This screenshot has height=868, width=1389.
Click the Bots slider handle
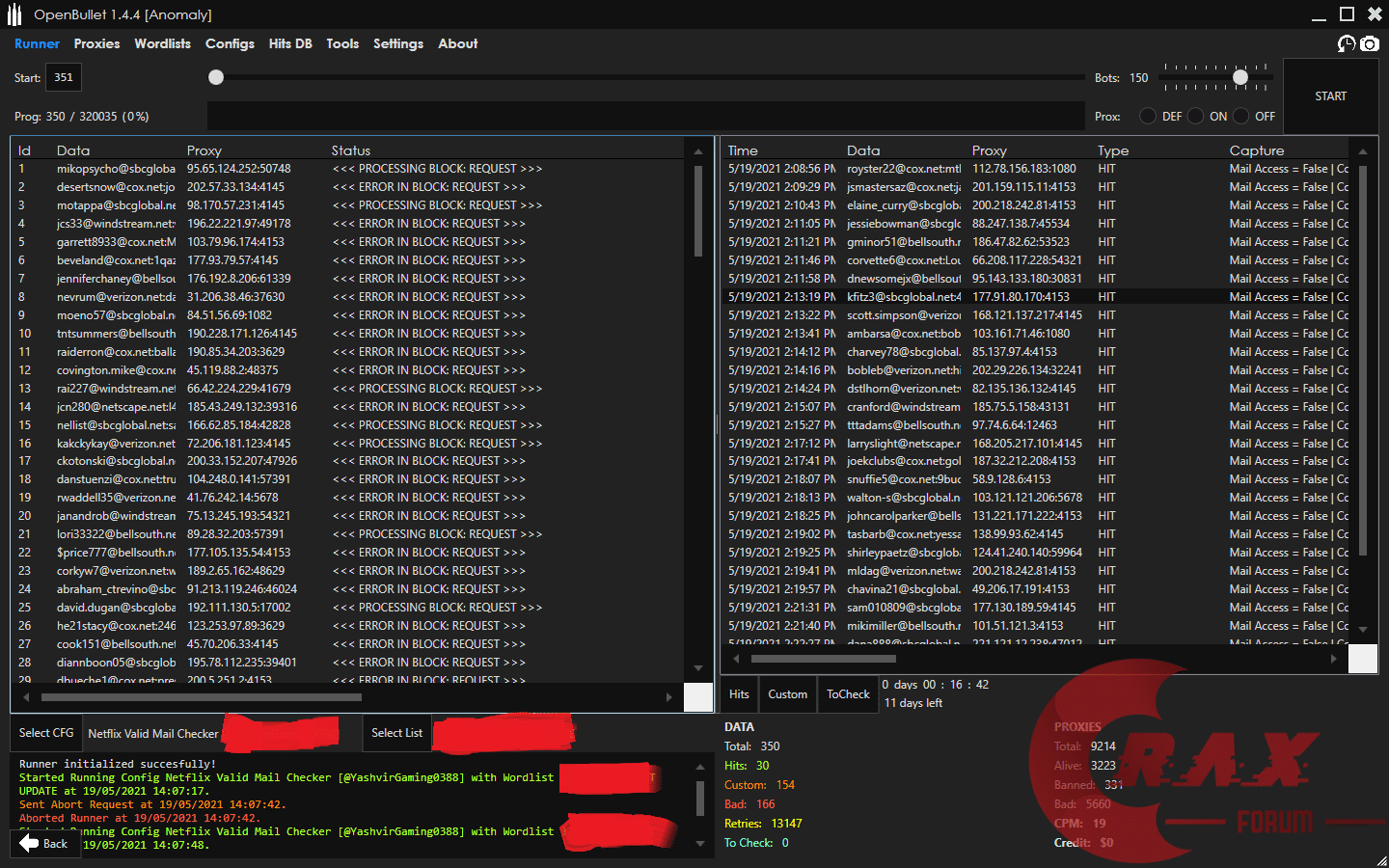coord(1240,77)
